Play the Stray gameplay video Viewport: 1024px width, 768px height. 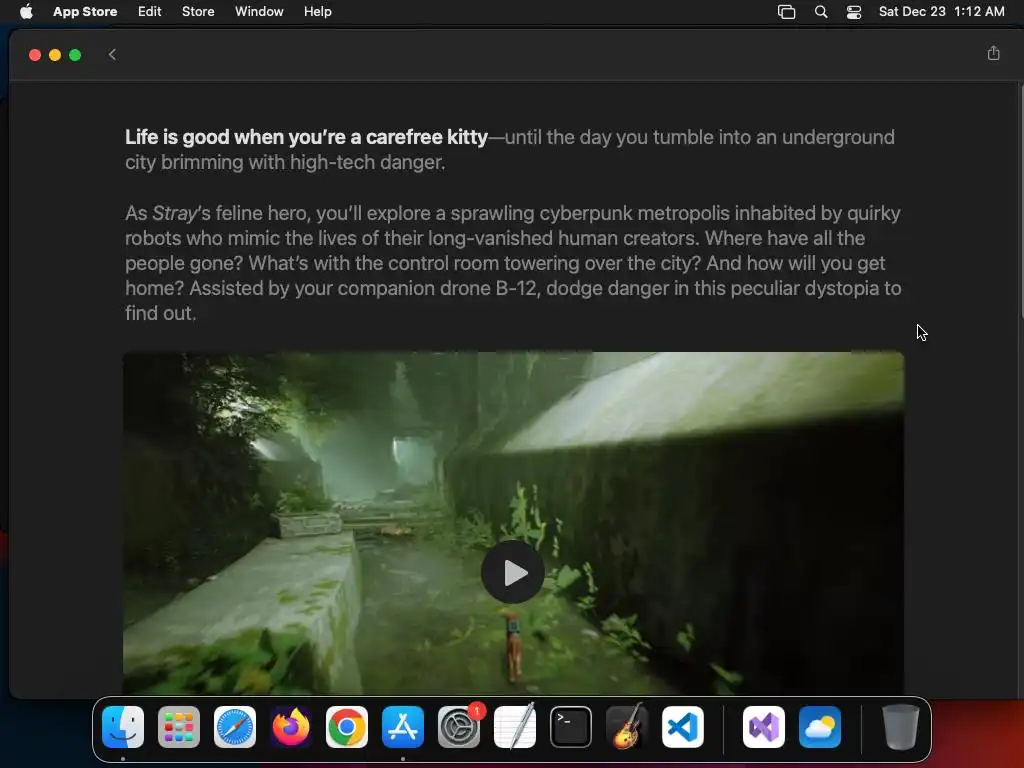[x=513, y=572]
